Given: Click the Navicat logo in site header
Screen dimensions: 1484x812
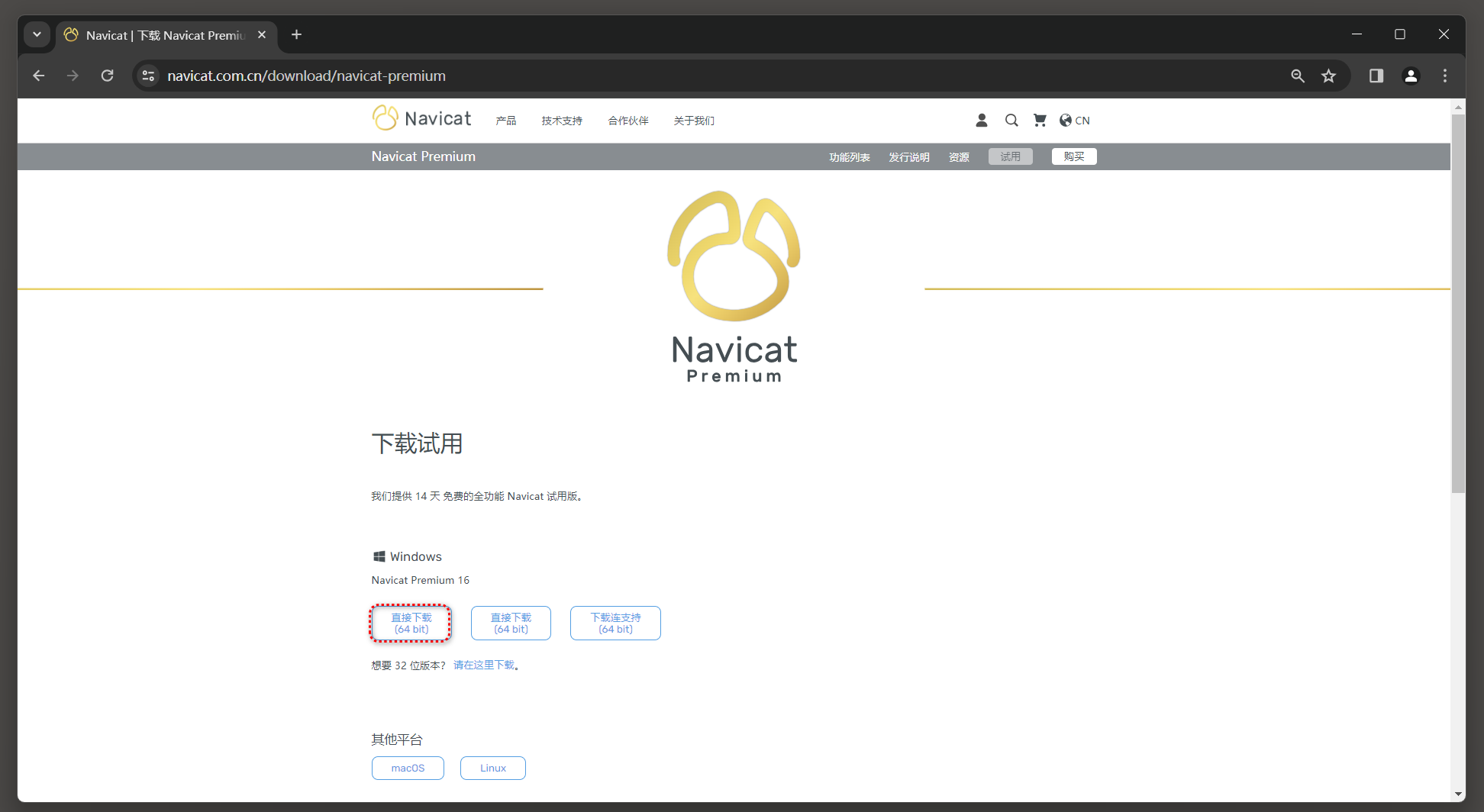Looking at the screenshot, I should 421,119.
